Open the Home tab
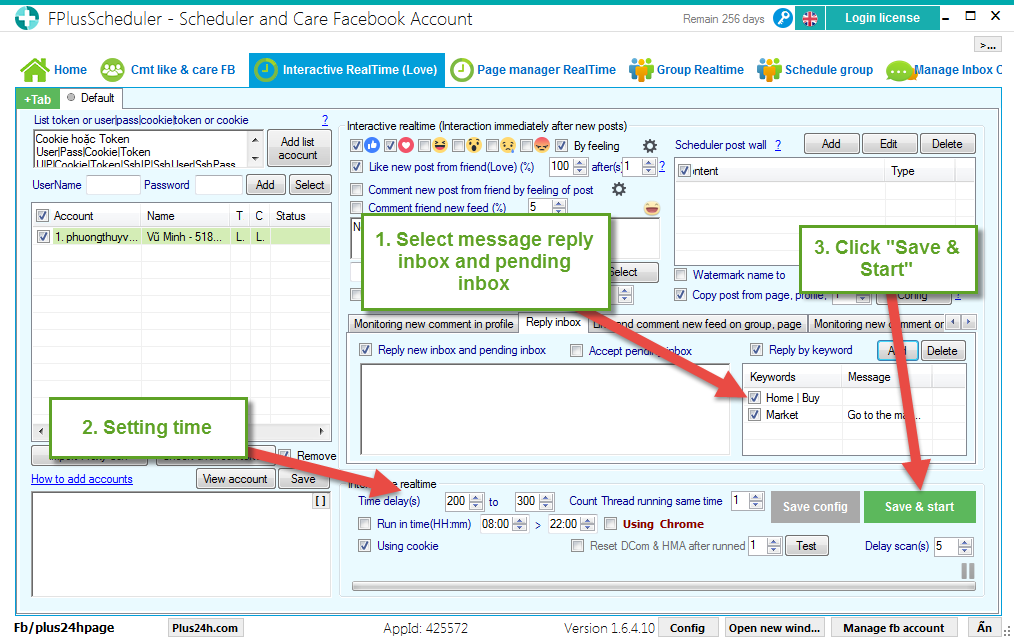The image size is (1014, 640). pyautogui.click(x=54, y=70)
